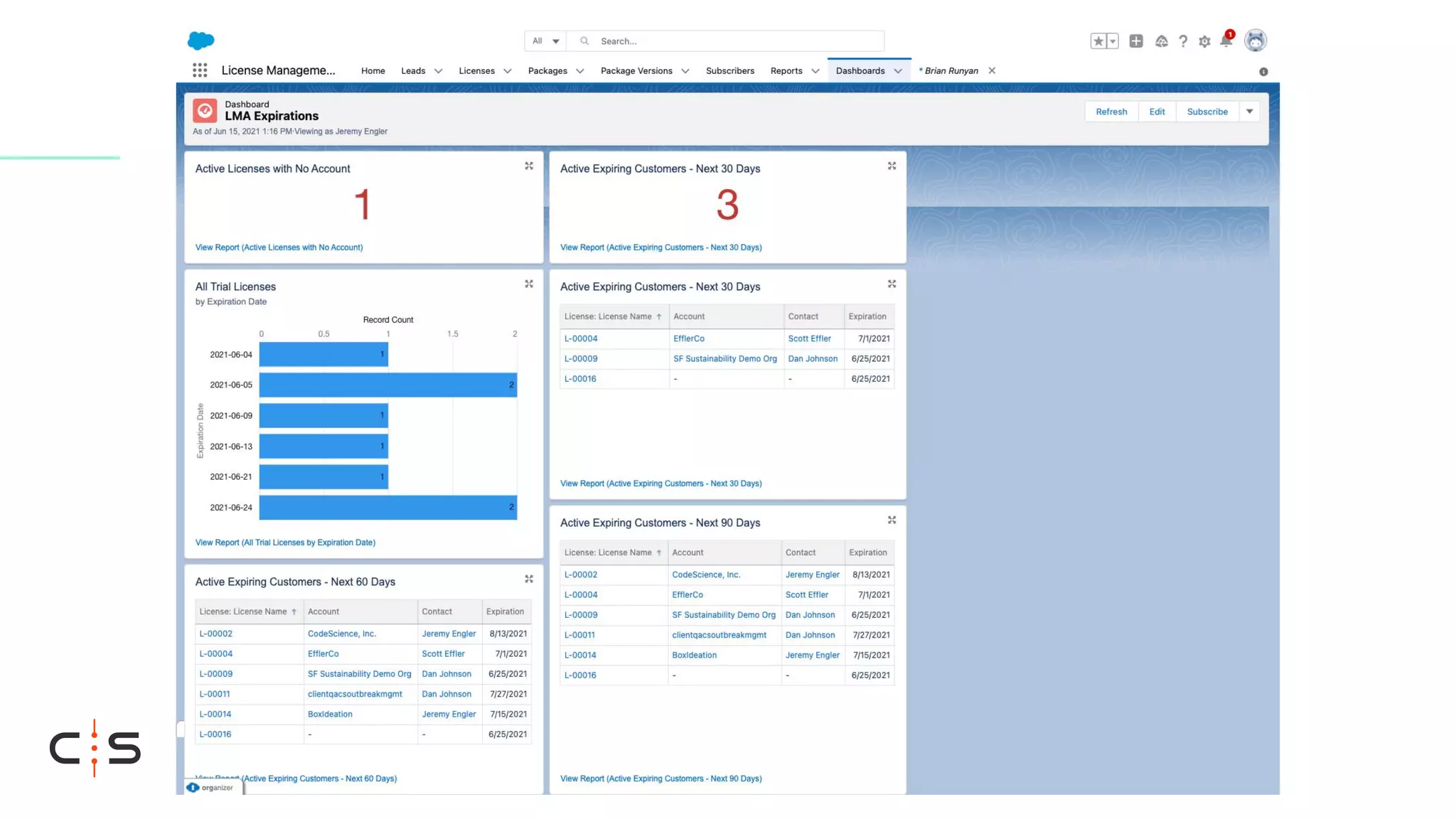Expand more dashboard actions arrow next to Subscribe

1249,112
